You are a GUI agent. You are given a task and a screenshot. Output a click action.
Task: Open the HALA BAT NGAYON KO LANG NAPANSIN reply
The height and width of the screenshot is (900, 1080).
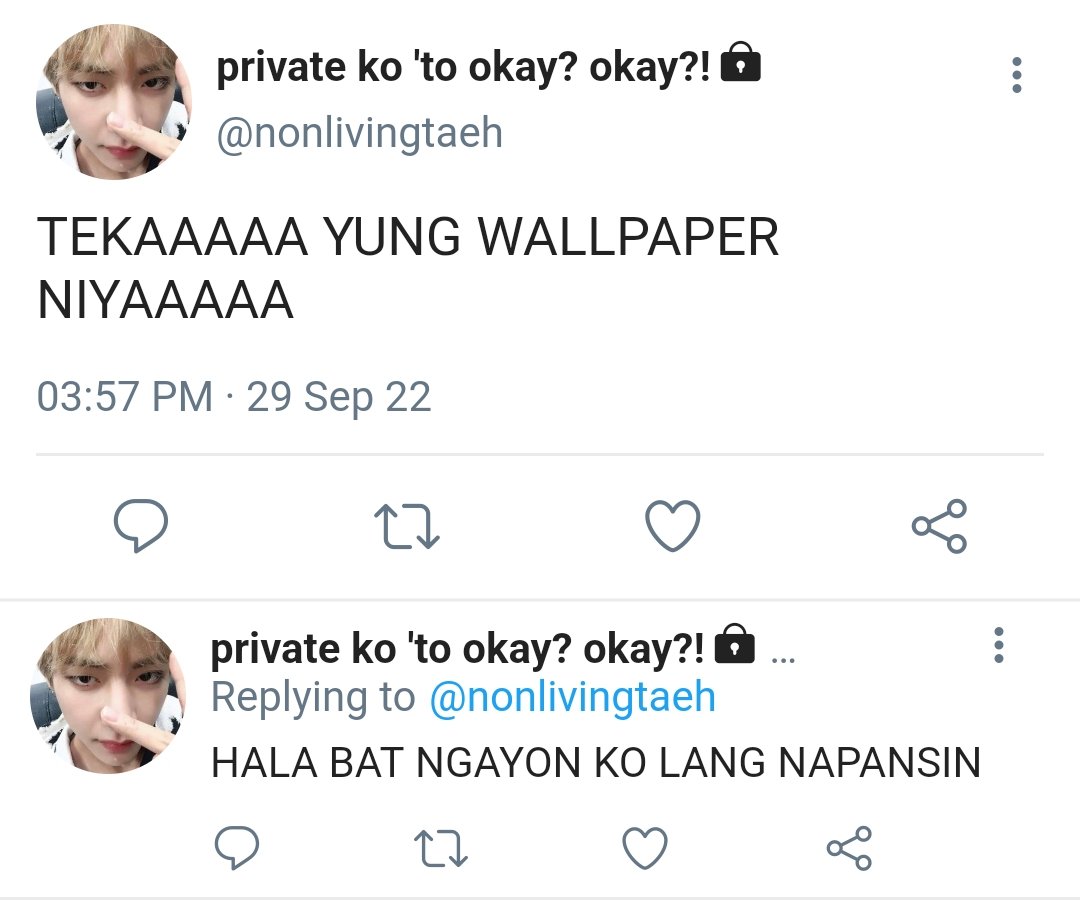click(x=596, y=762)
